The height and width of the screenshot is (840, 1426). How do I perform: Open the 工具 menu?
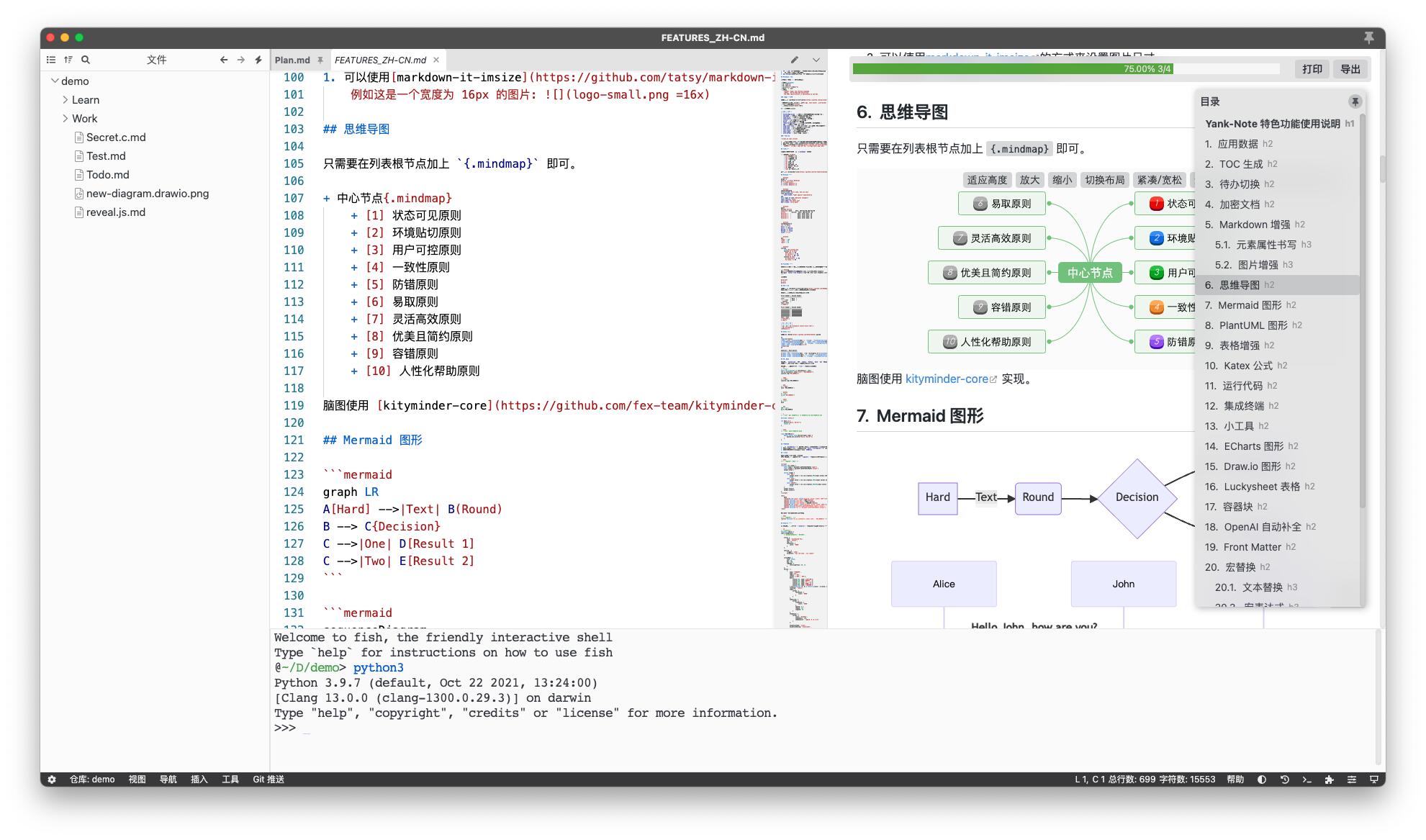[230, 779]
